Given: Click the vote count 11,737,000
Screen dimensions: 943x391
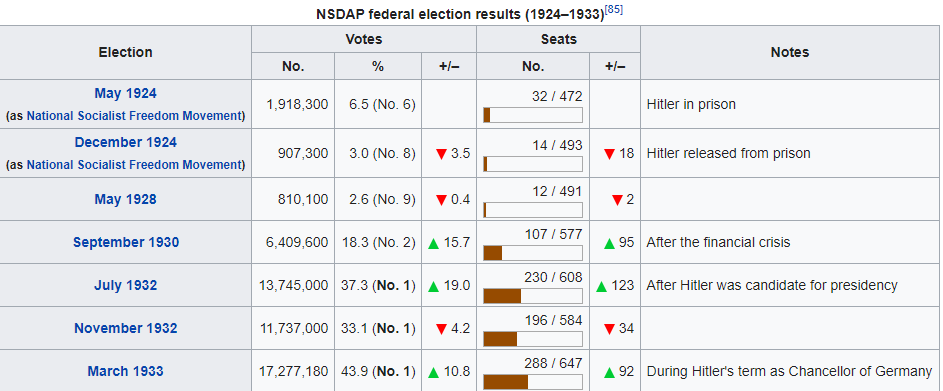Looking at the screenshot, I should tap(293, 328).
